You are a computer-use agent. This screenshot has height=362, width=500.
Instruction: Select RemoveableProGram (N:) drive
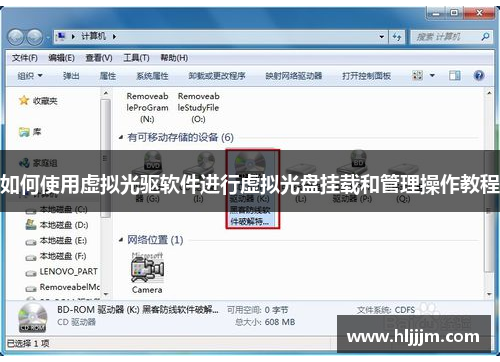(147, 107)
